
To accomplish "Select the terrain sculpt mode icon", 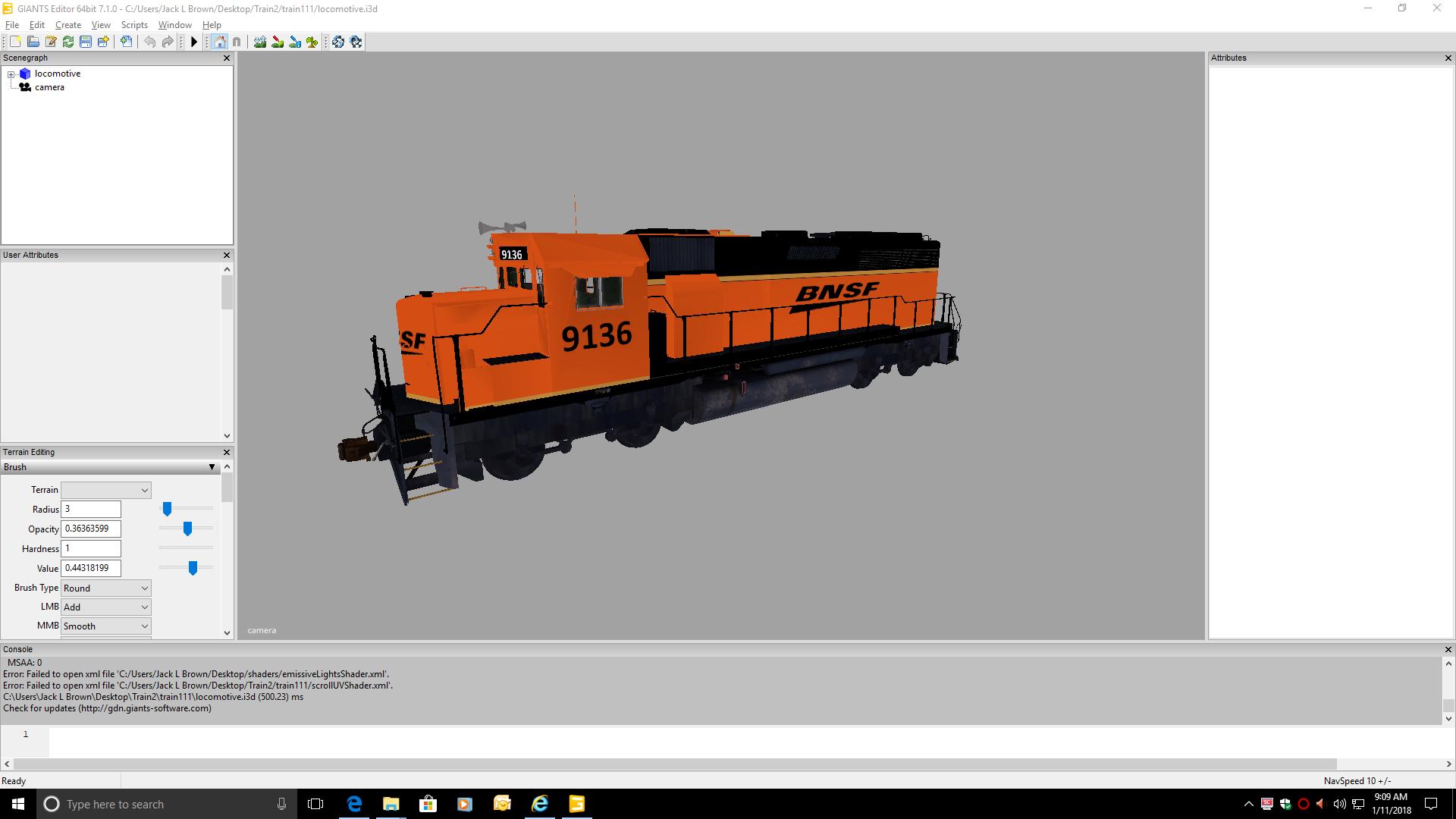I will (x=260, y=42).
